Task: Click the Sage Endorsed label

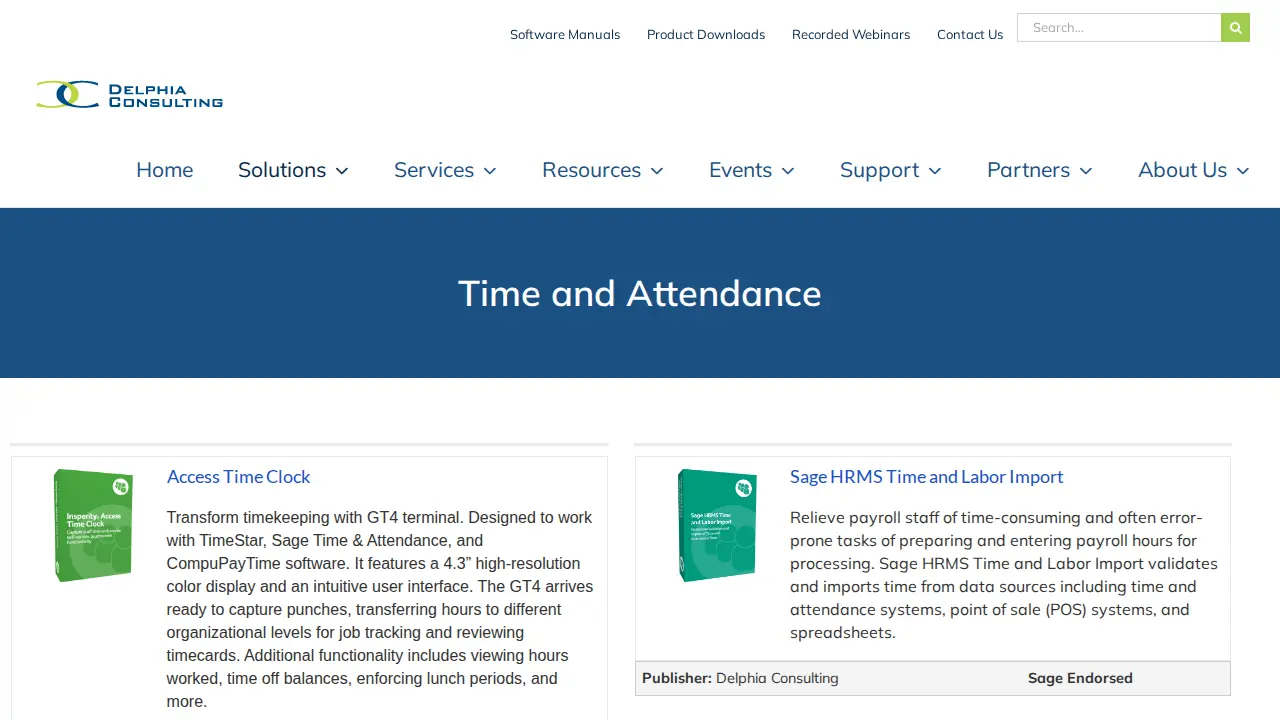Action: (1080, 678)
